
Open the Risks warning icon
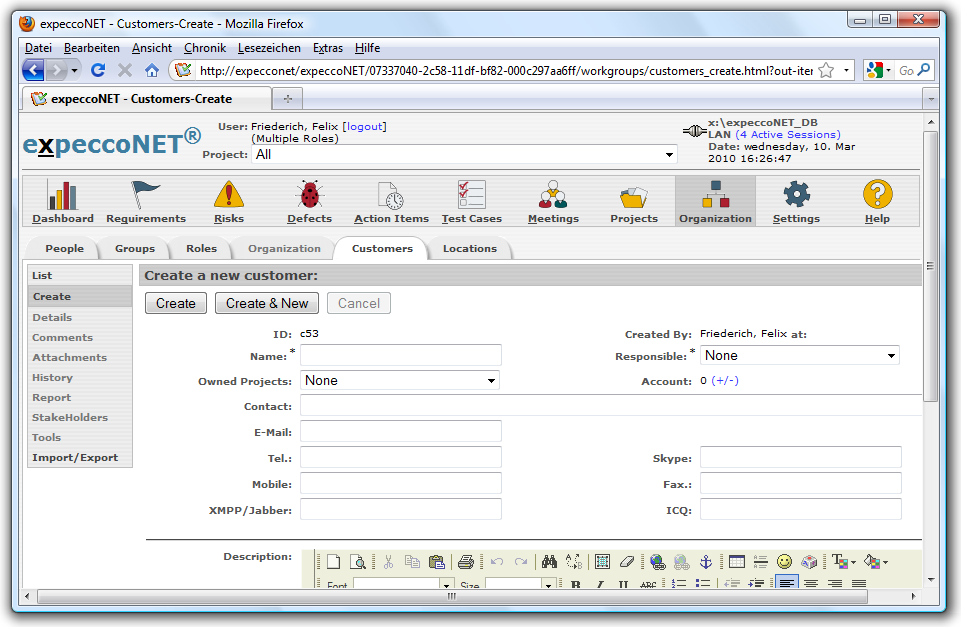[229, 201]
